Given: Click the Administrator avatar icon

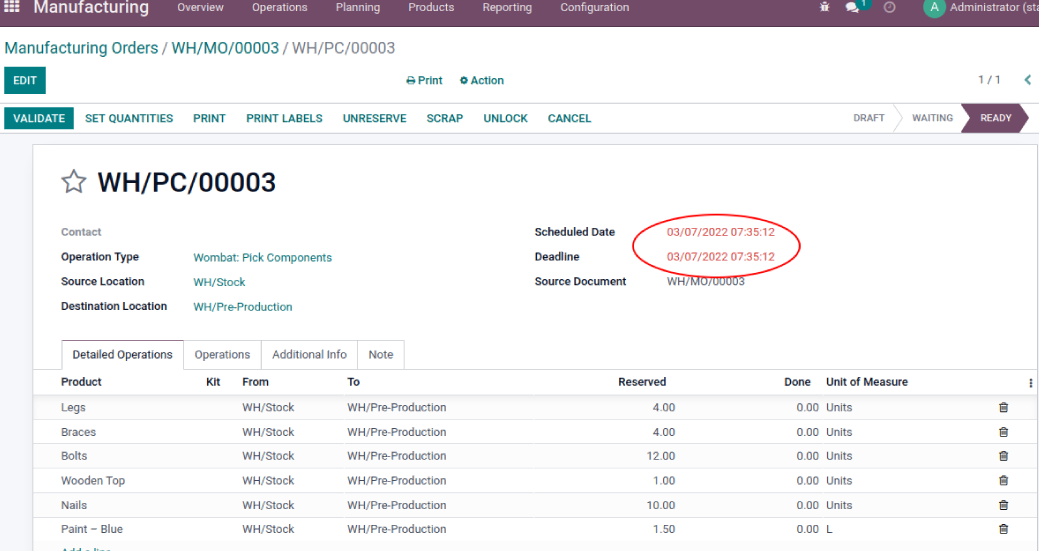Looking at the screenshot, I should (x=934, y=8).
